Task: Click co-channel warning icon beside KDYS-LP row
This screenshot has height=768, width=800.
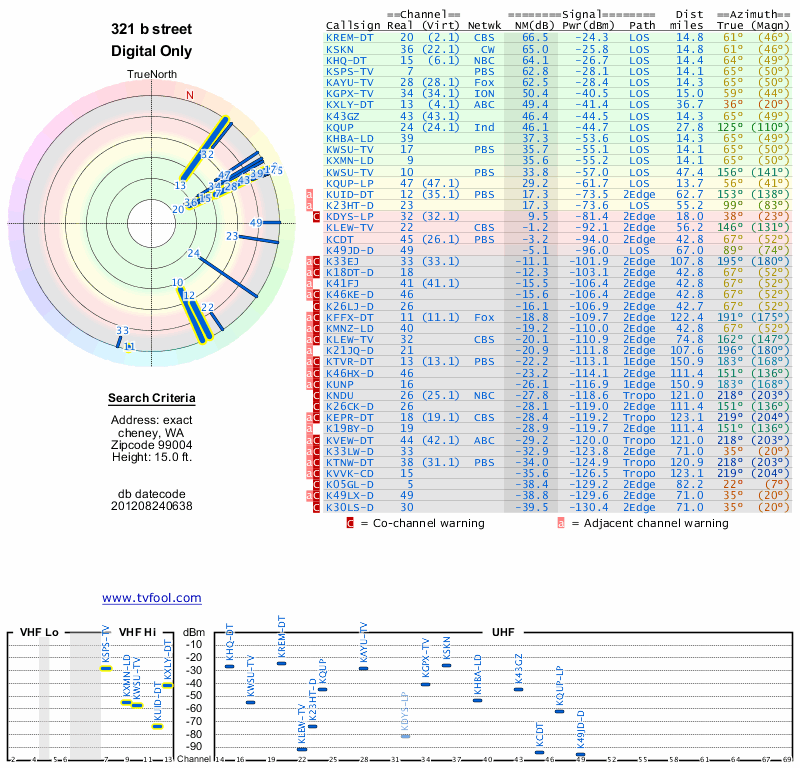Action: click(316, 217)
